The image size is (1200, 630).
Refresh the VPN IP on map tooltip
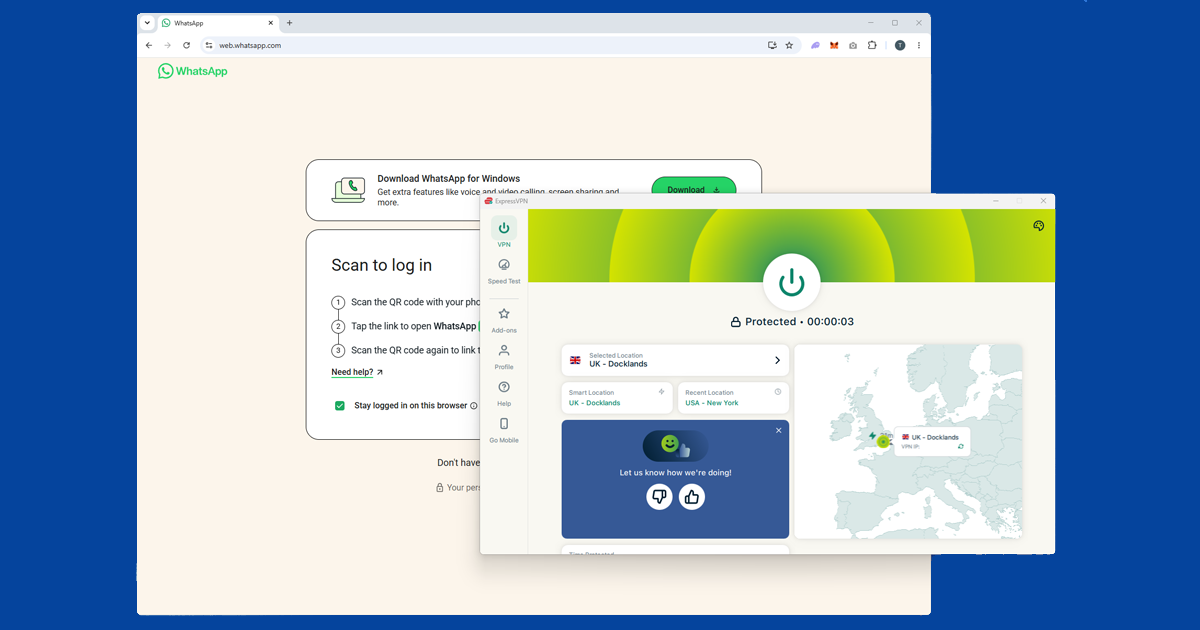961,446
